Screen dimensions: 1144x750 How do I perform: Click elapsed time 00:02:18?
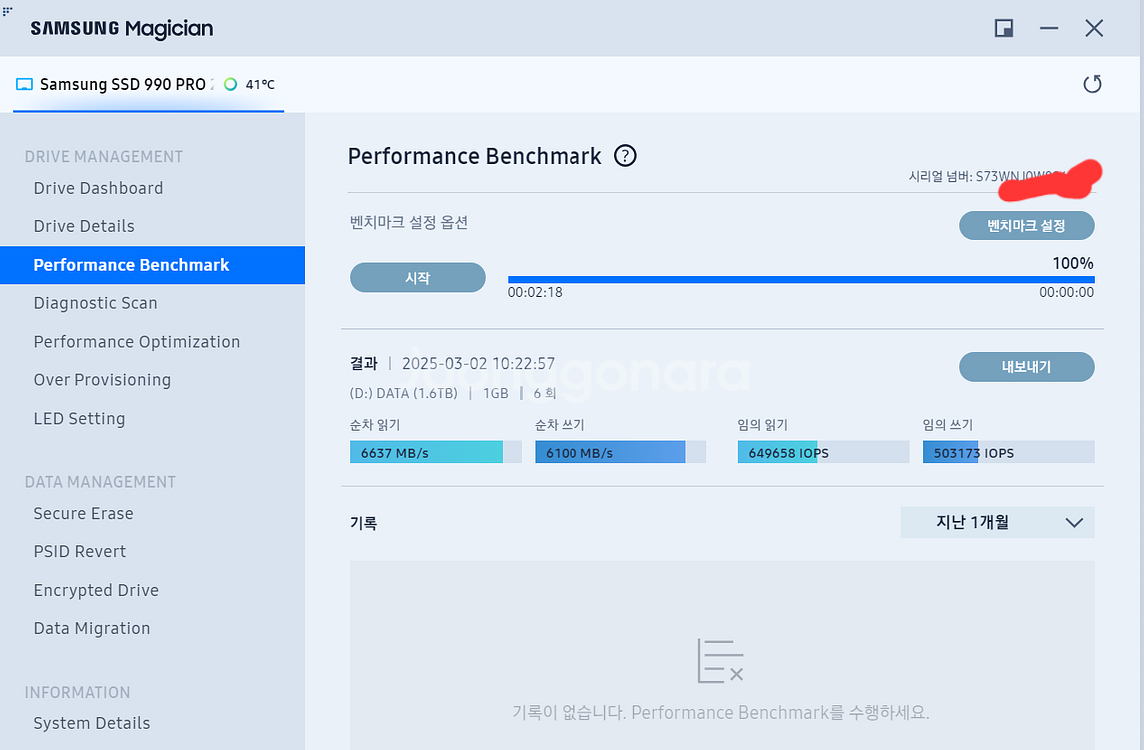pyautogui.click(x=535, y=293)
